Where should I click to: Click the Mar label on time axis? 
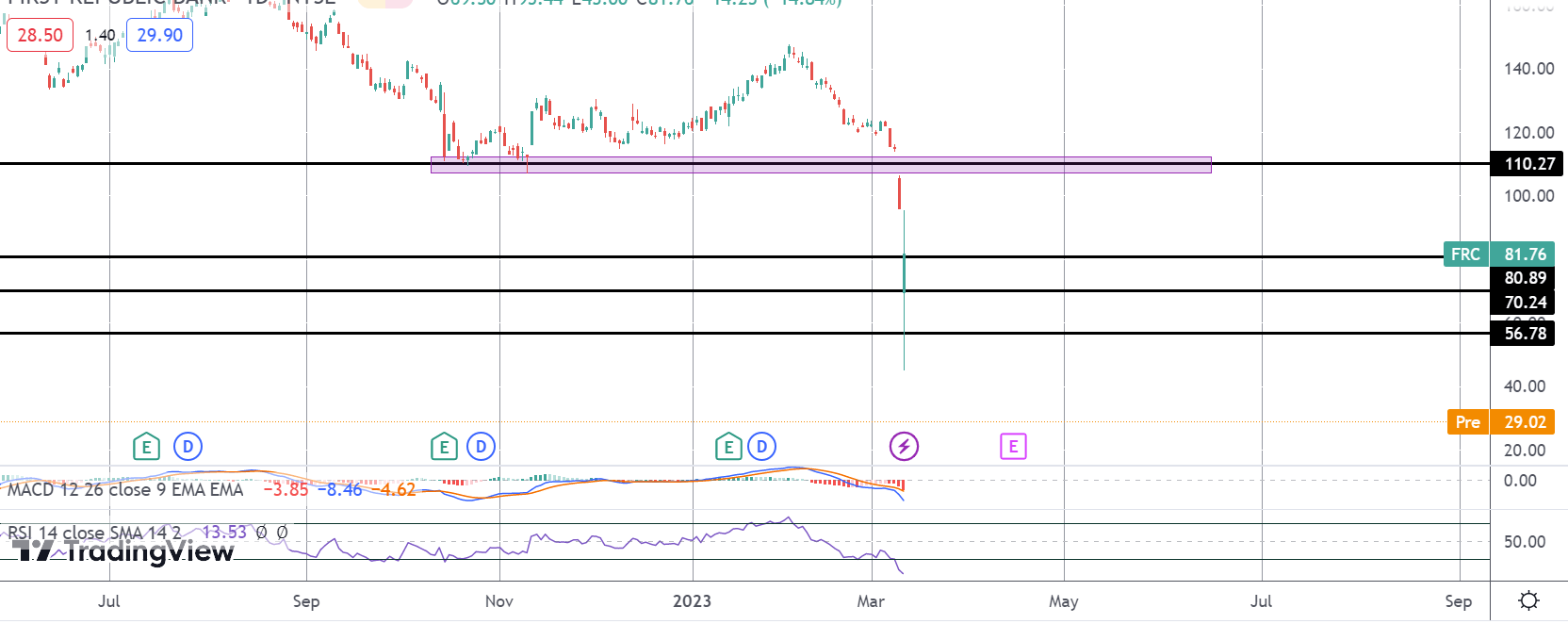[x=871, y=601]
